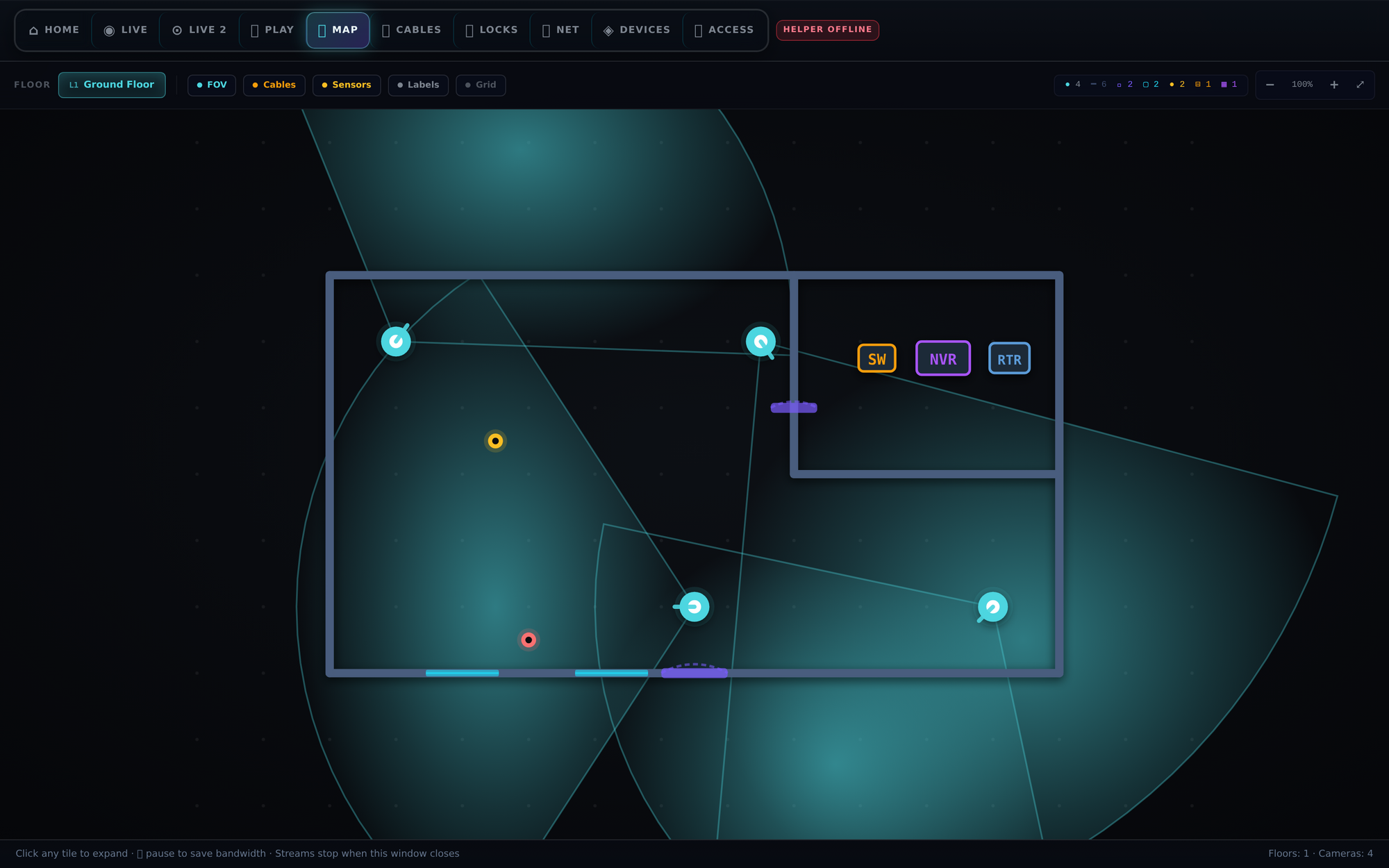Enable the Grid overlay

[x=481, y=85]
